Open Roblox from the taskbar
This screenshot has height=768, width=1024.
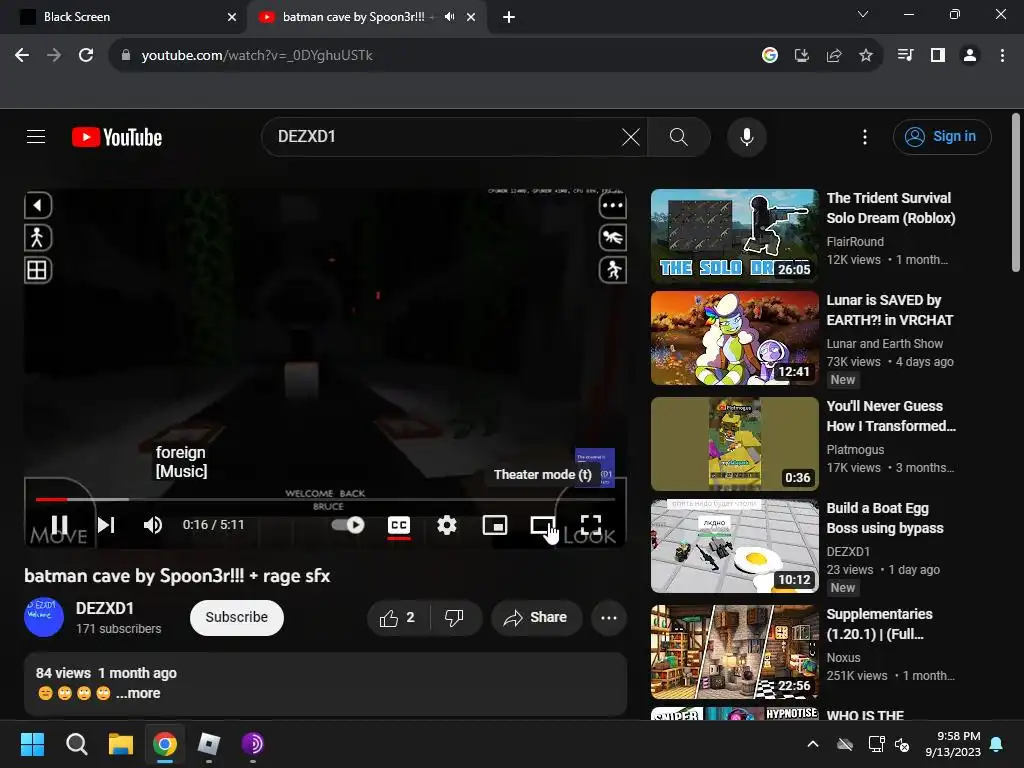tap(209, 744)
